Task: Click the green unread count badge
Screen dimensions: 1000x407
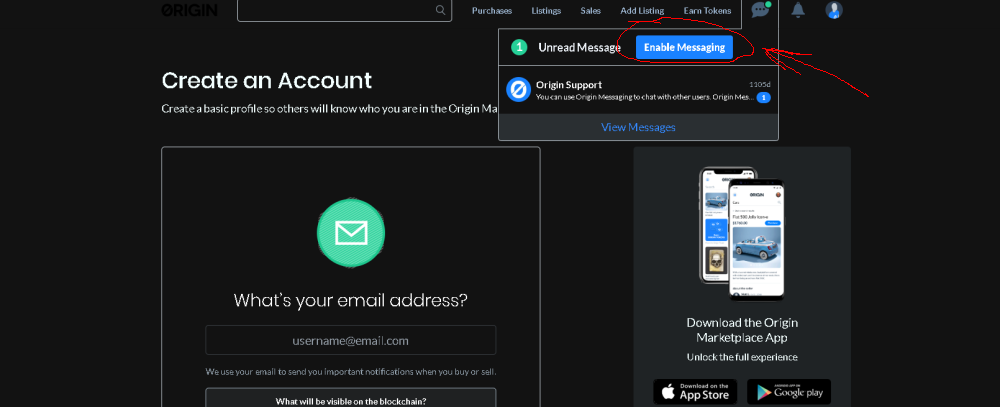Action: [x=519, y=47]
